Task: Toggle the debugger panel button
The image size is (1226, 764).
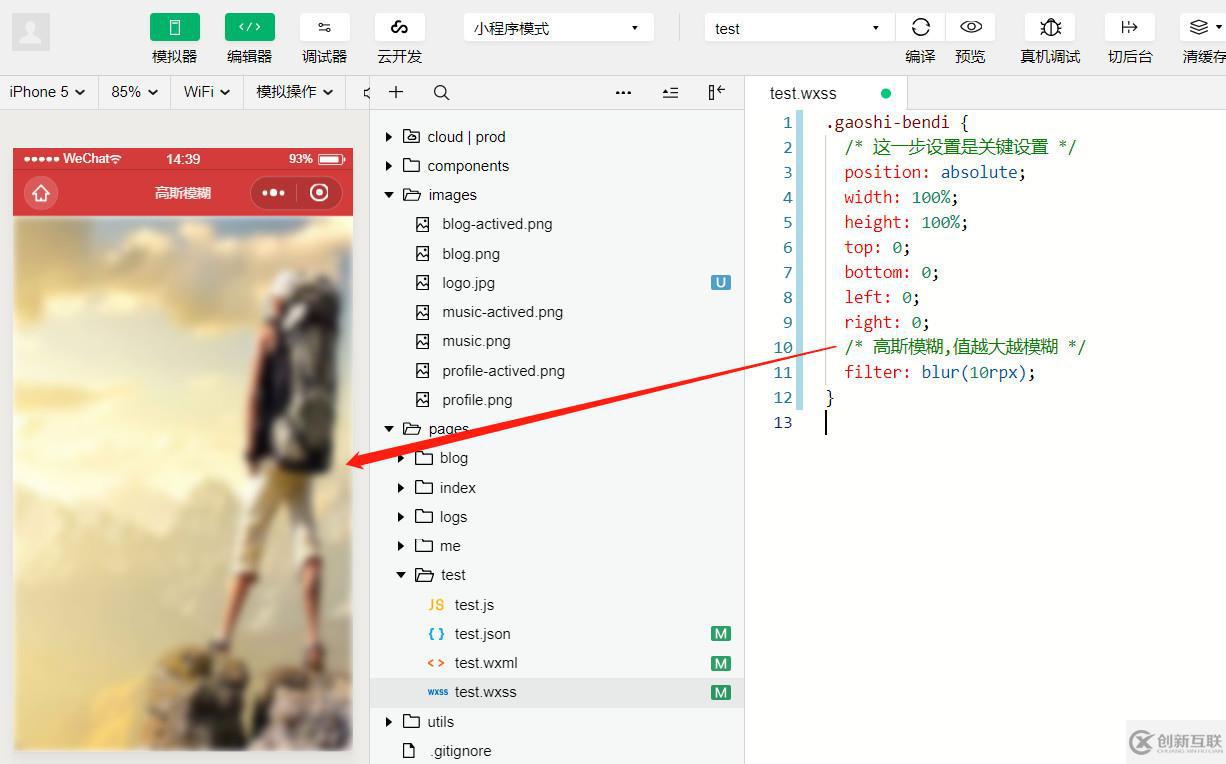Action: tap(324, 27)
